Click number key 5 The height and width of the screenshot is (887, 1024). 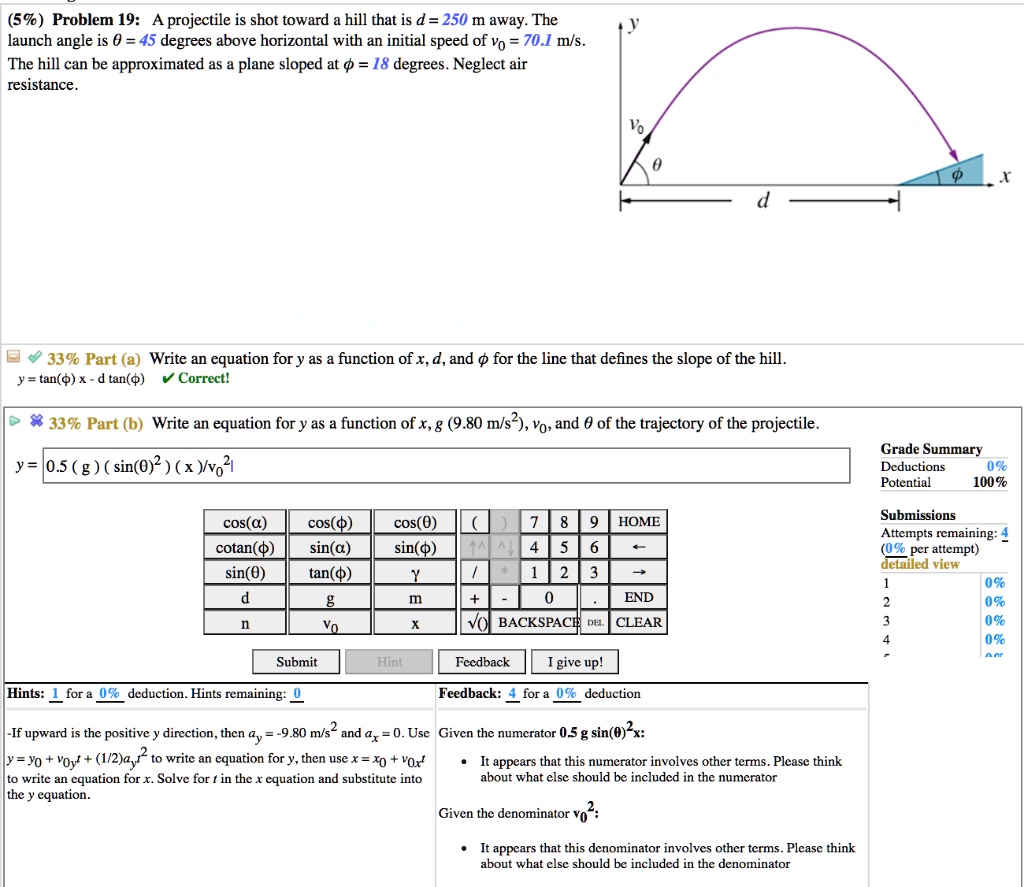564,547
